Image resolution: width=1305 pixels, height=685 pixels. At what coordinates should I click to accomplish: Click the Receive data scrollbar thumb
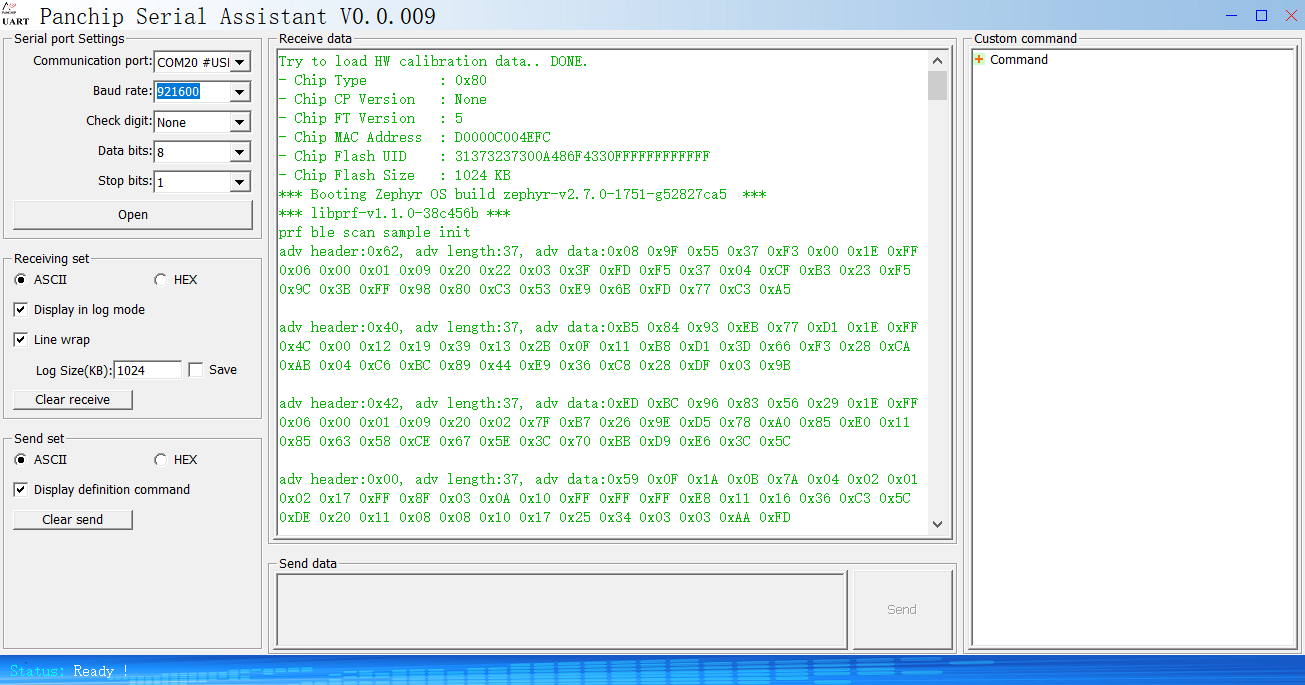(937, 85)
